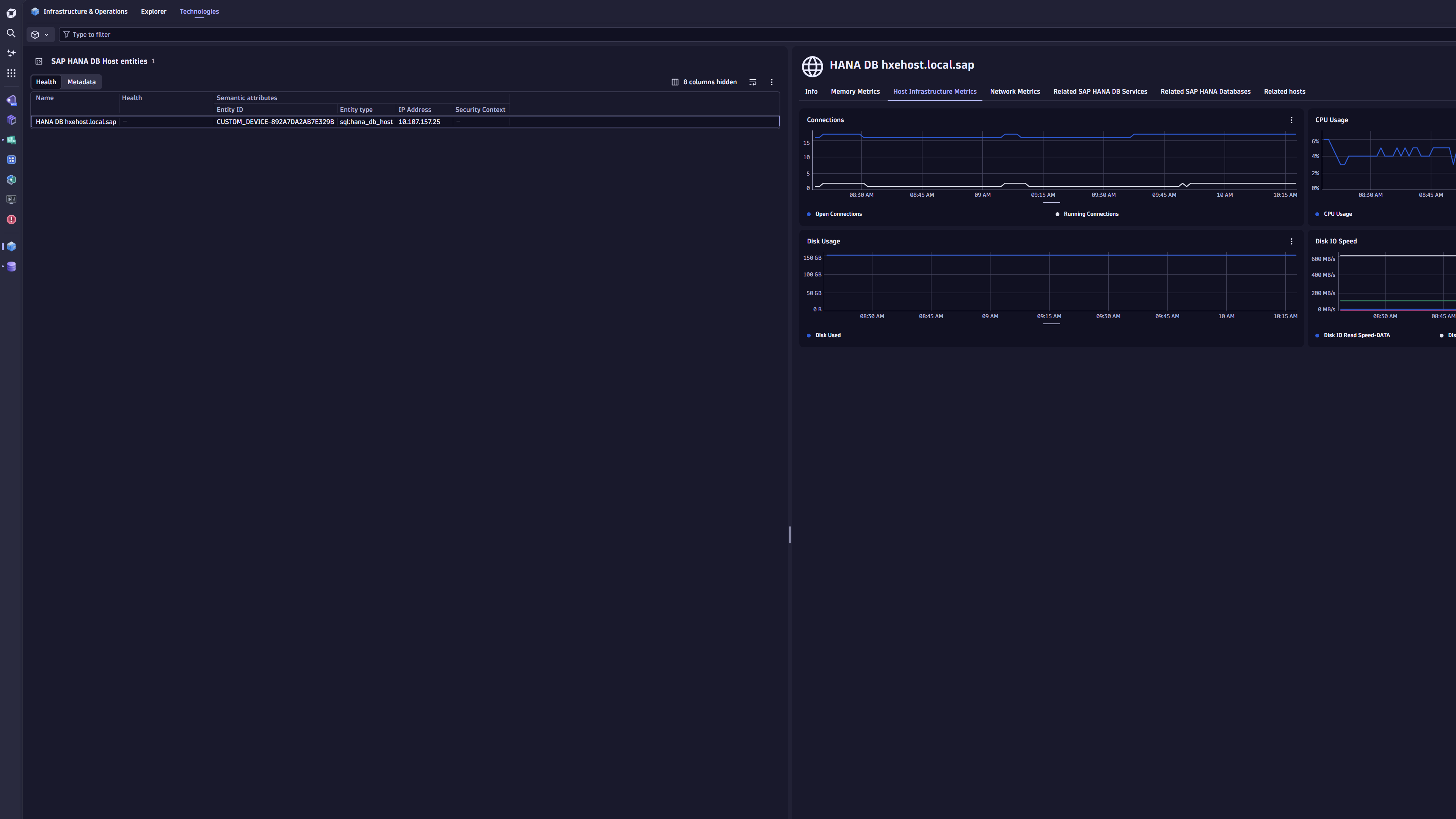Open the Databases icon at sidebar bottom

(x=11, y=266)
